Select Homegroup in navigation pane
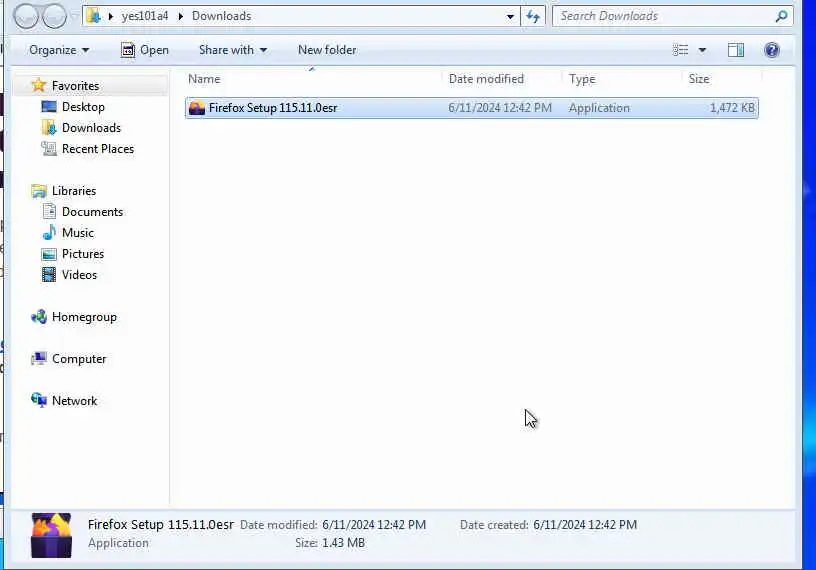Image resolution: width=816 pixels, height=570 pixels. pyautogui.click(x=84, y=317)
